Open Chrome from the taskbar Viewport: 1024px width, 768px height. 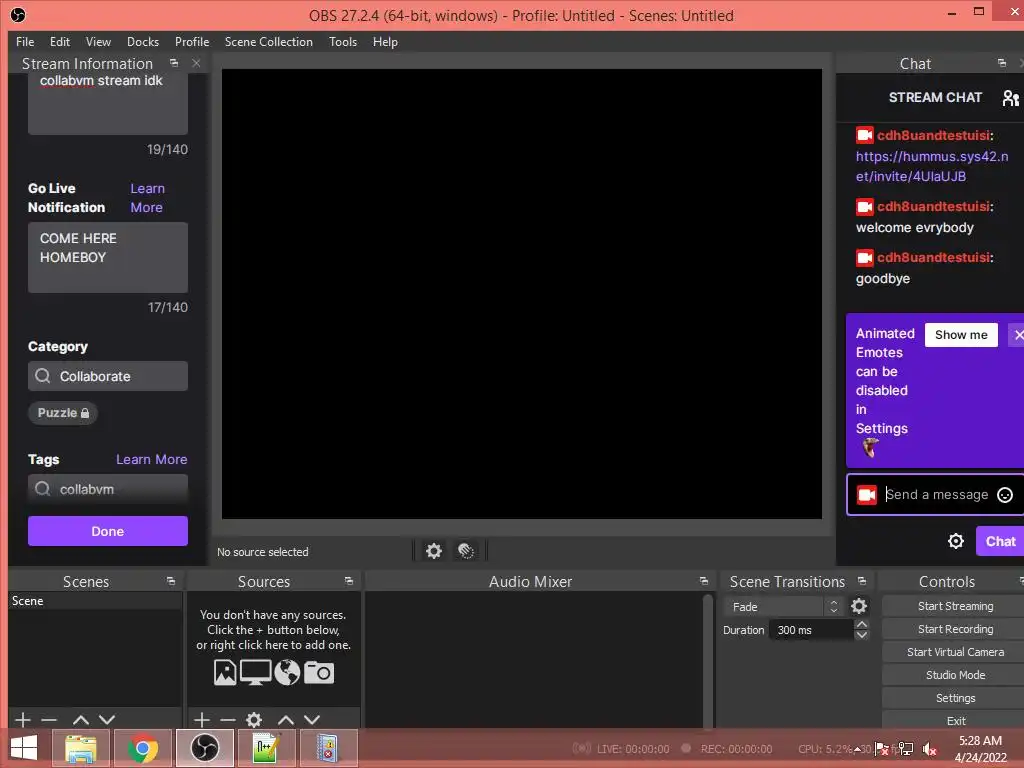[x=142, y=748]
